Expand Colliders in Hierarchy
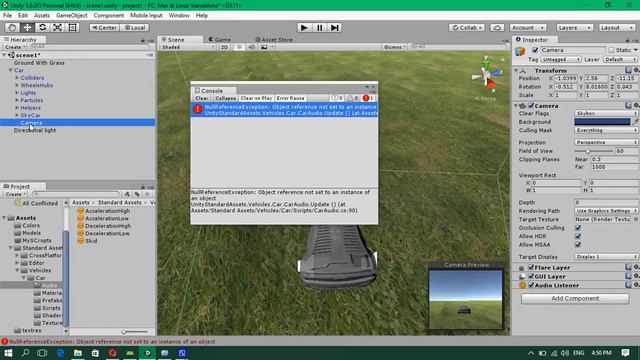 point(17,78)
